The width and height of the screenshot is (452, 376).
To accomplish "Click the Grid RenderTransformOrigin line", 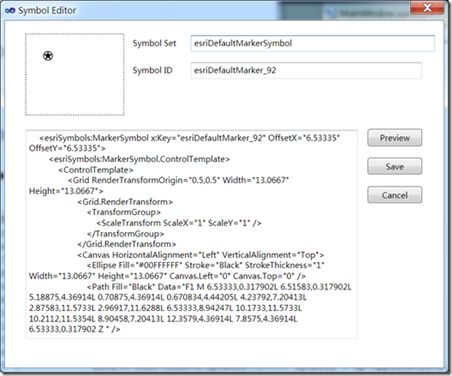I will point(179,180).
